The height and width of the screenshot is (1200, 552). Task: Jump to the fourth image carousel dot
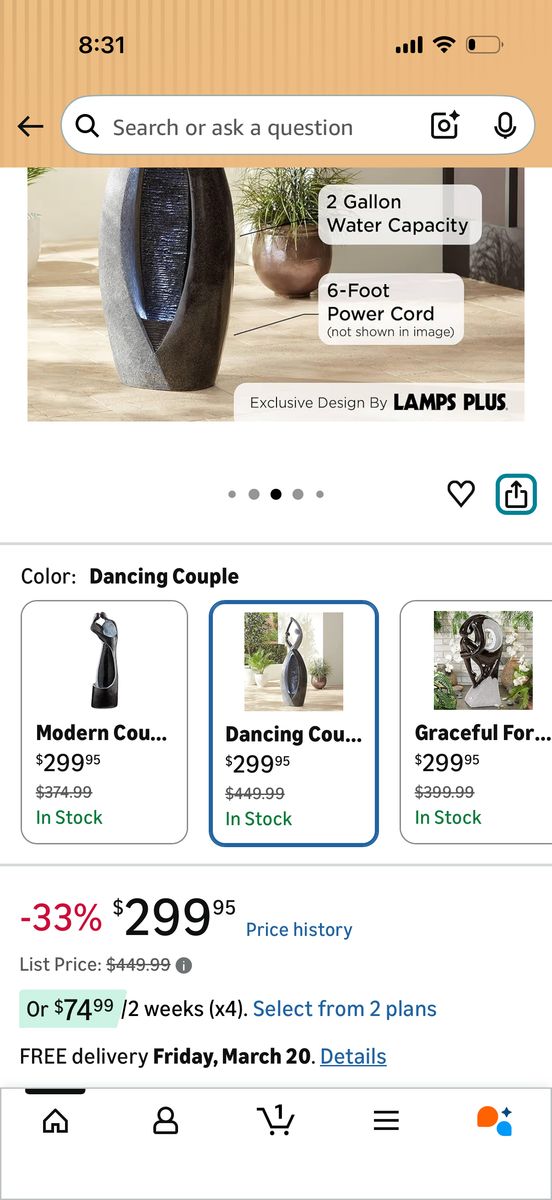(x=298, y=494)
